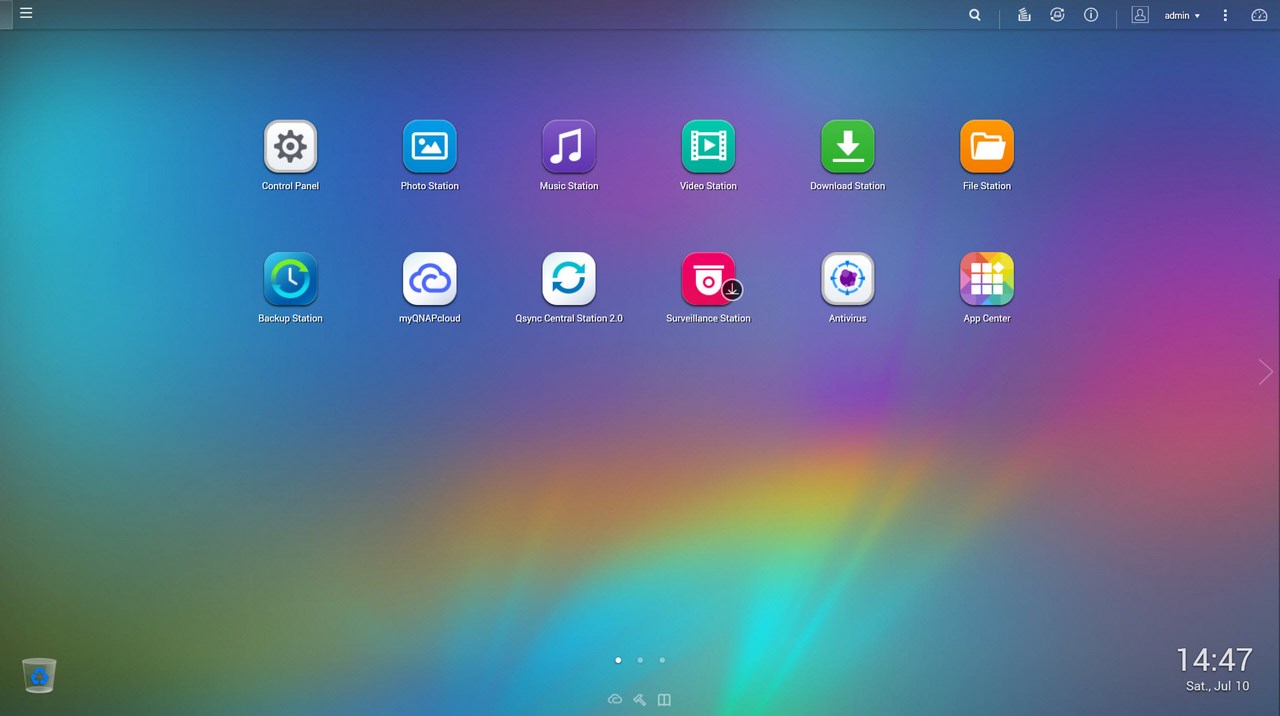The height and width of the screenshot is (716, 1280).
Task: Click the 'Sat., Jul 10' date text
Action: pyautogui.click(x=1217, y=686)
